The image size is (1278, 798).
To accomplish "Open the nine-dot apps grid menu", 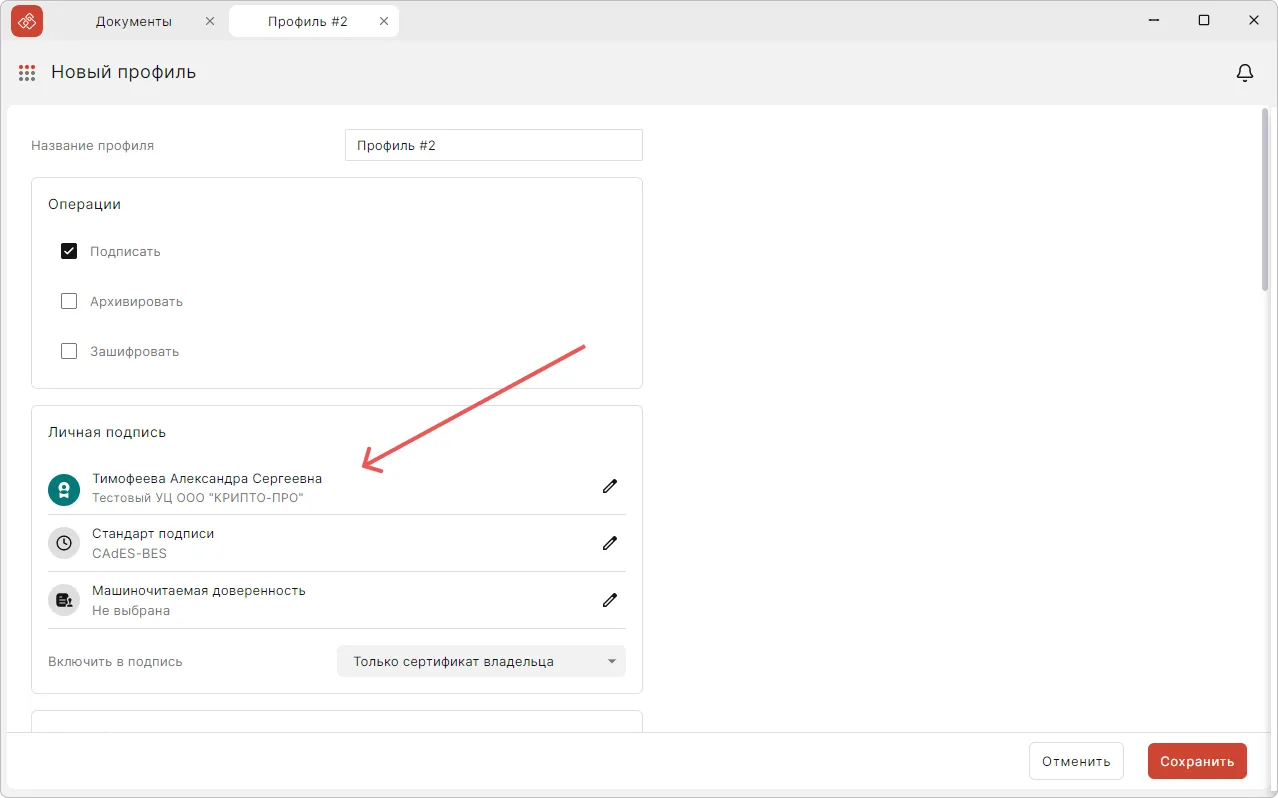I will coord(27,73).
